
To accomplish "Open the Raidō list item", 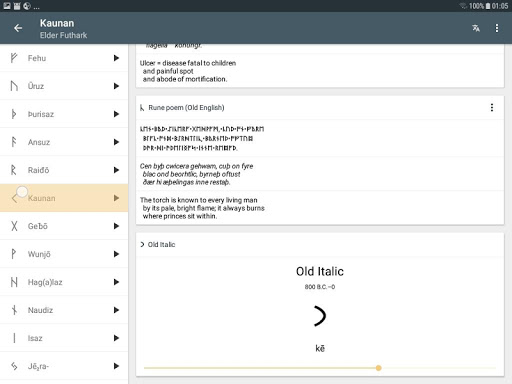I will click(x=64, y=170).
